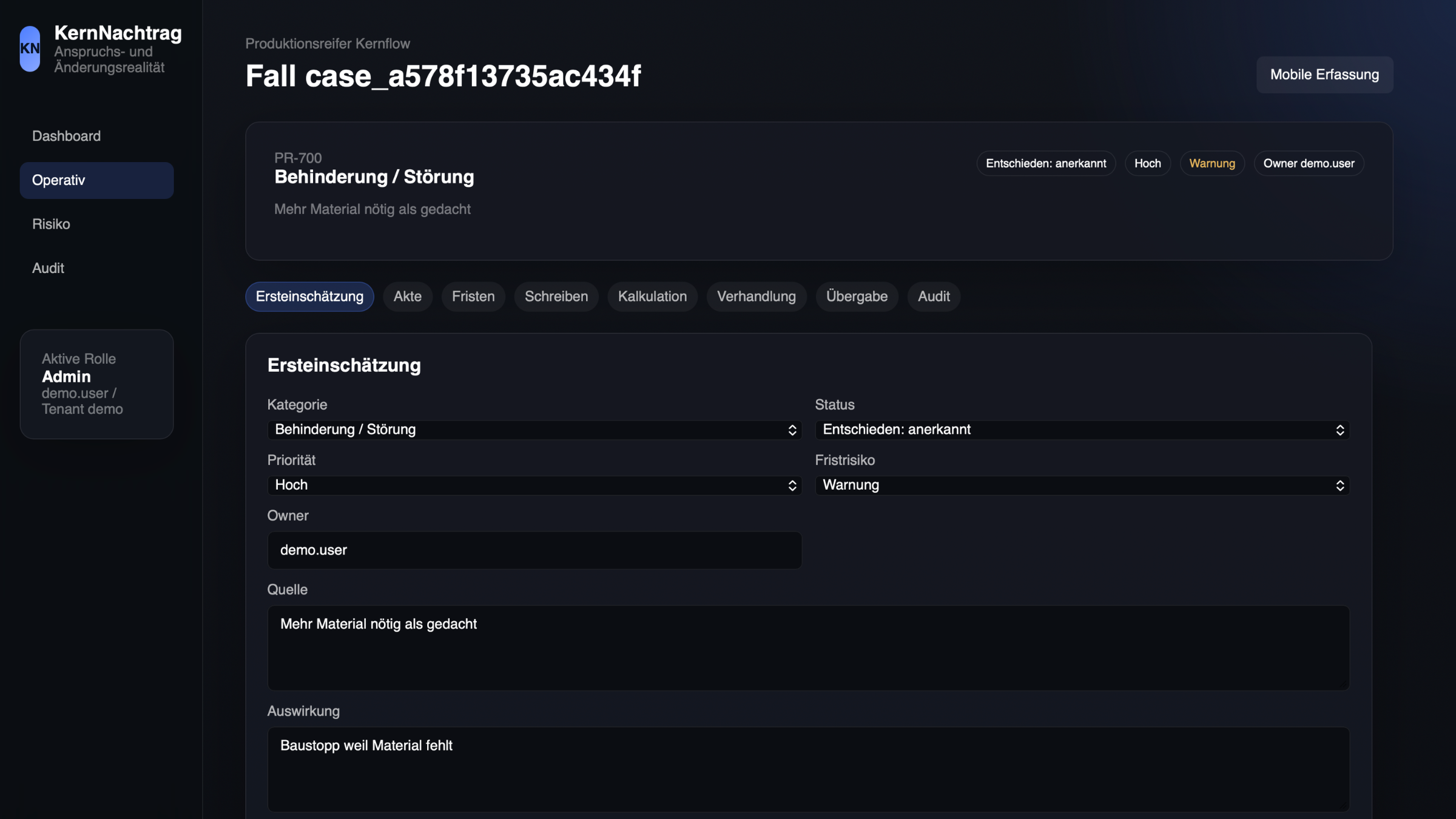
Task: Expand the Kategorie dropdown
Action: coord(534,430)
